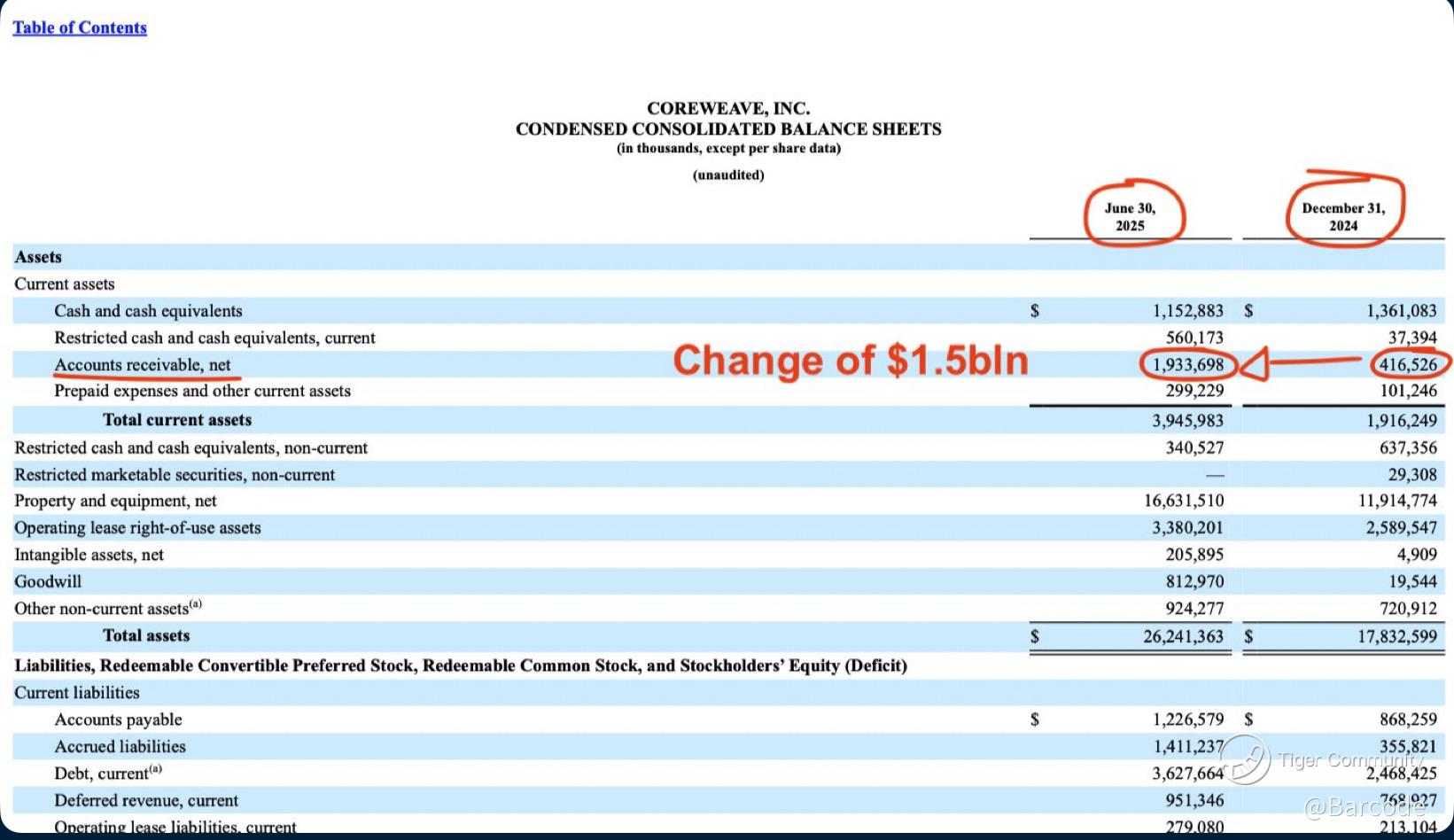Select the operating lease asset value "2,589,547"

click(1402, 528)
